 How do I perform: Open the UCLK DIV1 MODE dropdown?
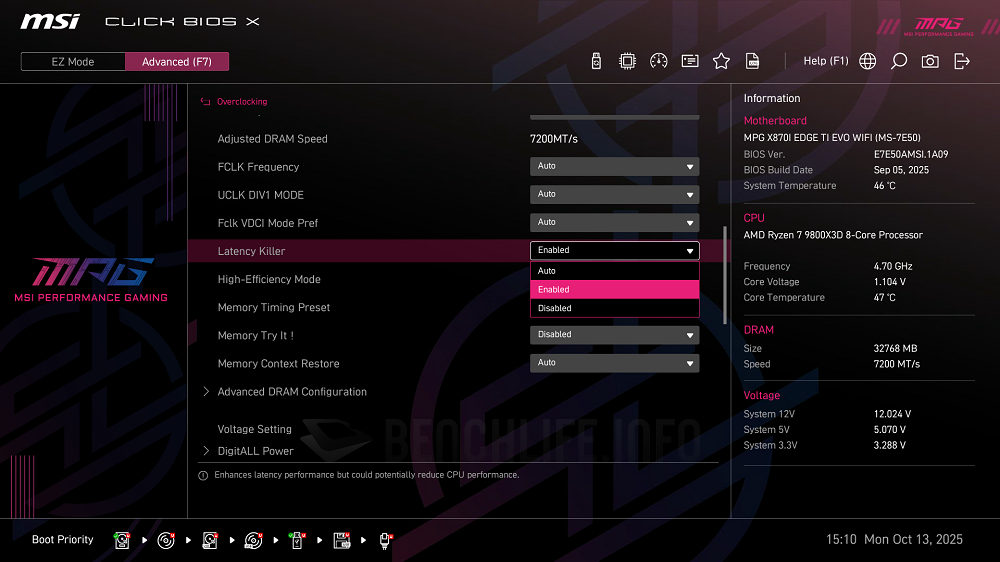click(x=614, y=195)
